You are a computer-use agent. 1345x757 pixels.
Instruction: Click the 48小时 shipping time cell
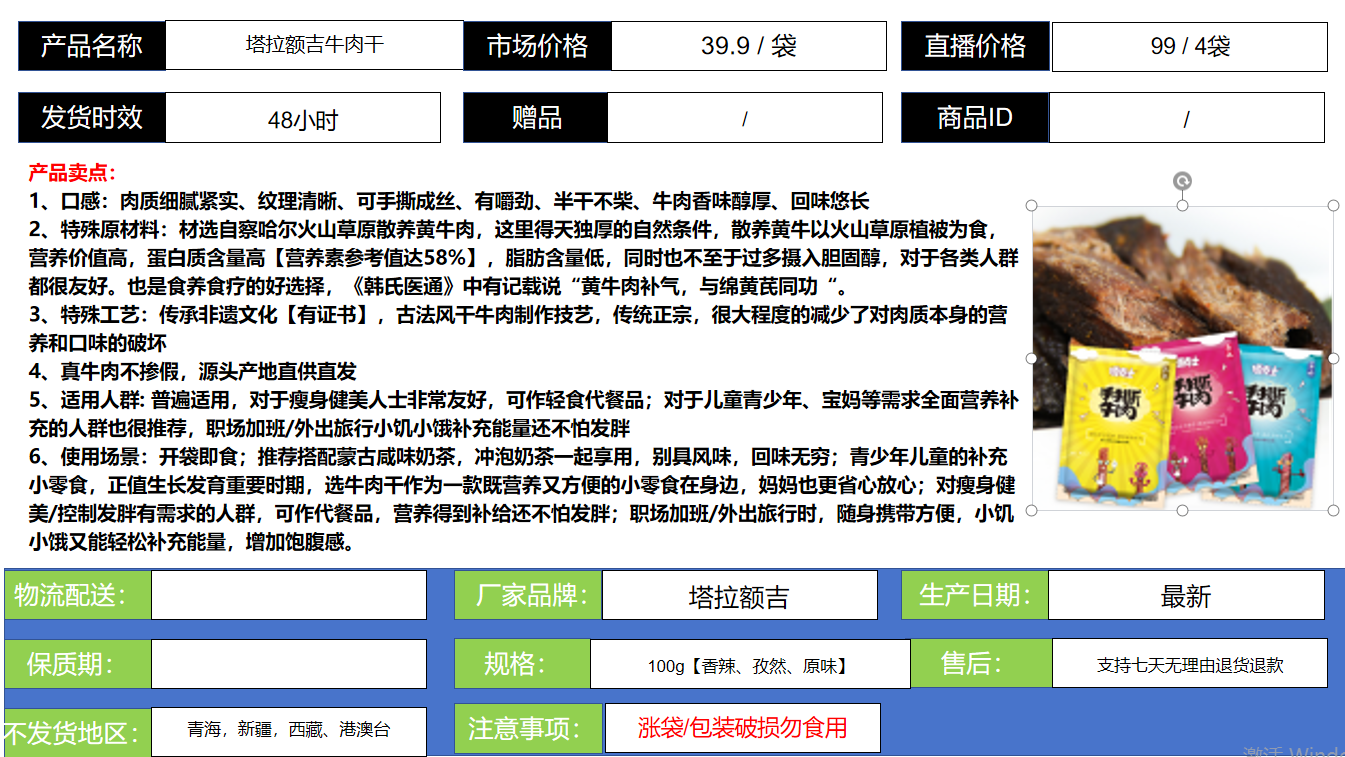tap(302, 119)
